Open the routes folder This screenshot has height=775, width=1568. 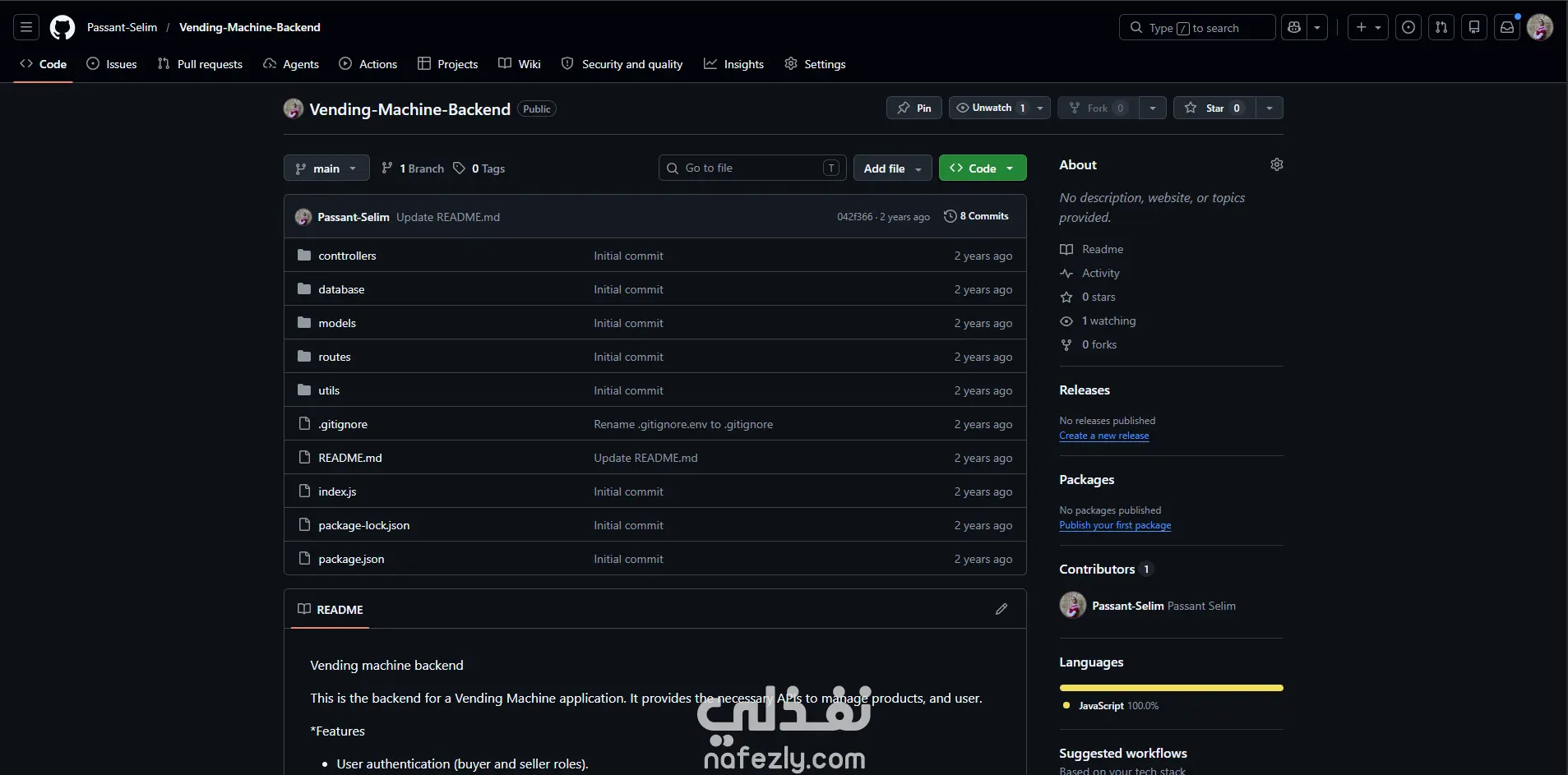[335, 357]
